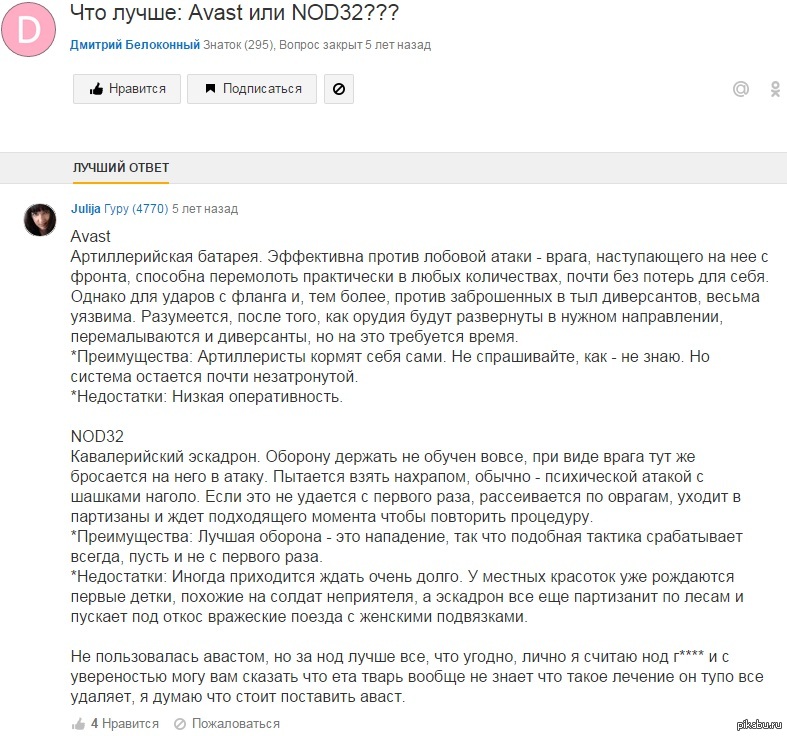
Task: Select the ЛУЧШИЙ ОТВЕТ tab
Action: point(121,168)
